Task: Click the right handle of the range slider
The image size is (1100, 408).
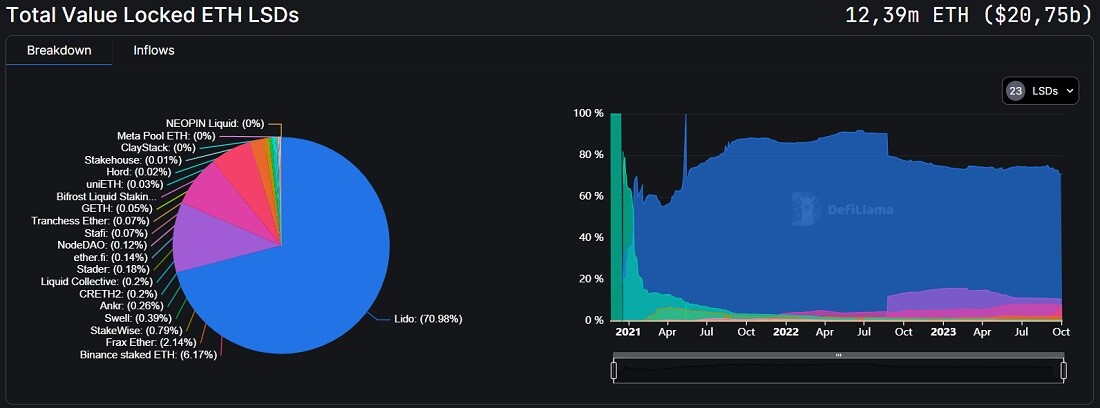Action: [x=1063, y=370]
